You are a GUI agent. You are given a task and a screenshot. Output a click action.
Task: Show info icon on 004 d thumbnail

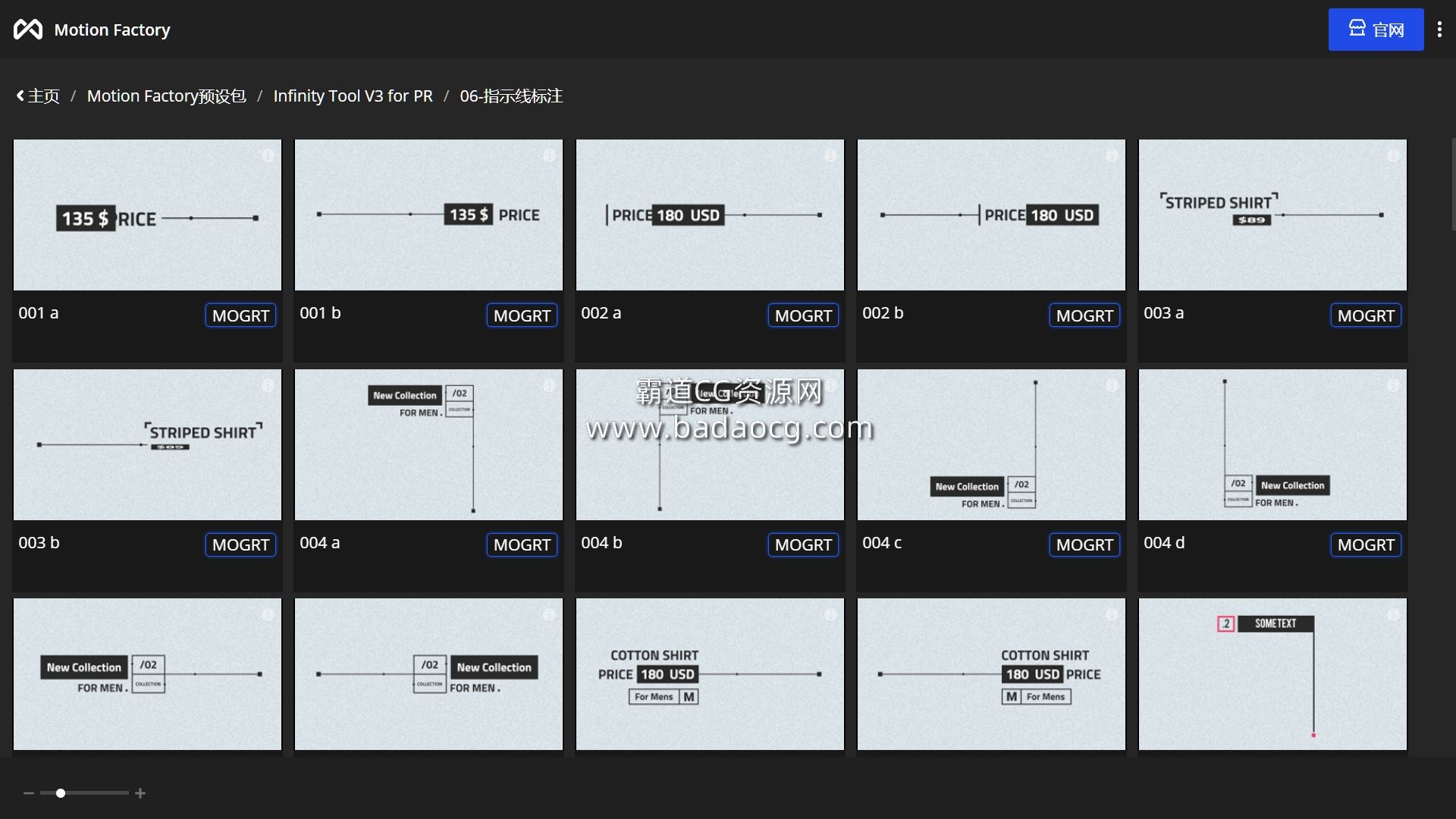pos(1393,385)
